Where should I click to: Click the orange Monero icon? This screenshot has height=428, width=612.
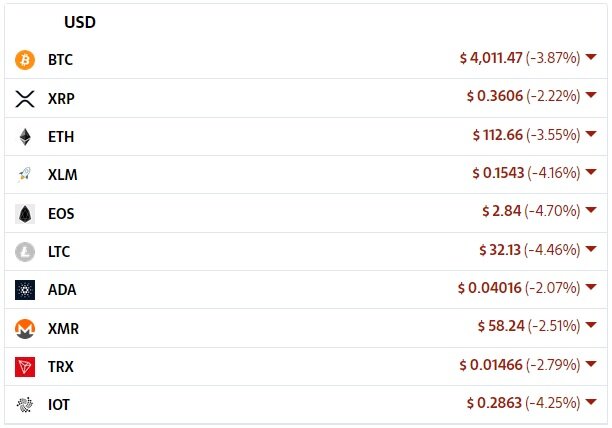pos(25,329)
